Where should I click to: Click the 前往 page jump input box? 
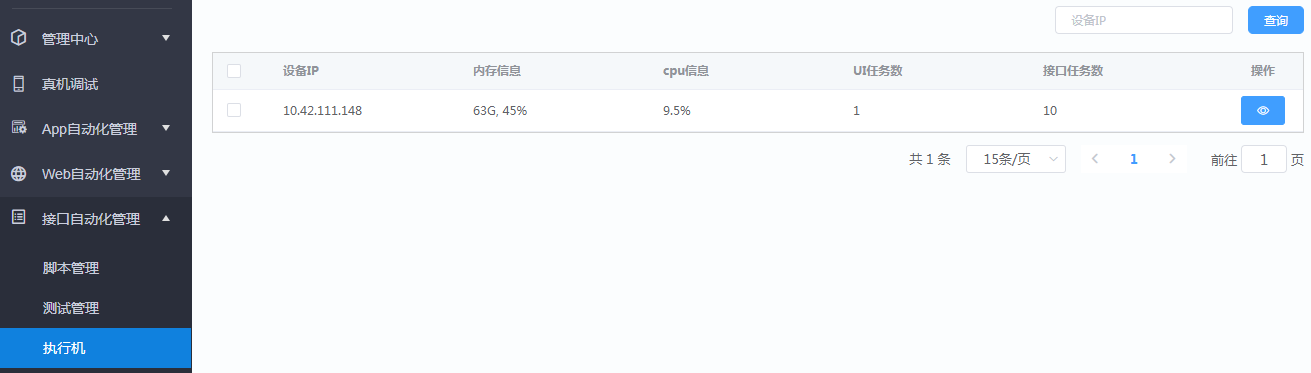point(1264,159)
